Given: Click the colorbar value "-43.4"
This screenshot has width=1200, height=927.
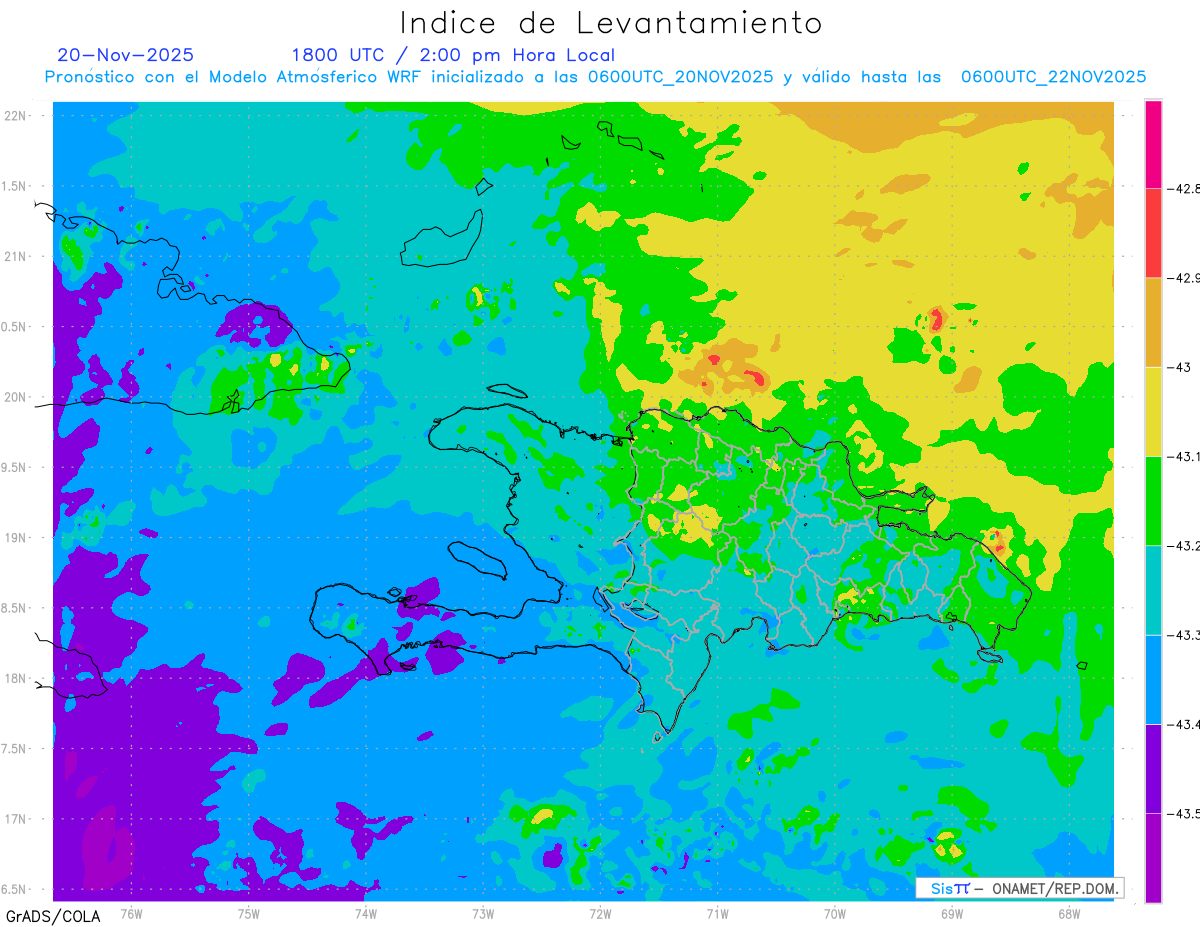Looking at the screenshot, I should 1186,724.
